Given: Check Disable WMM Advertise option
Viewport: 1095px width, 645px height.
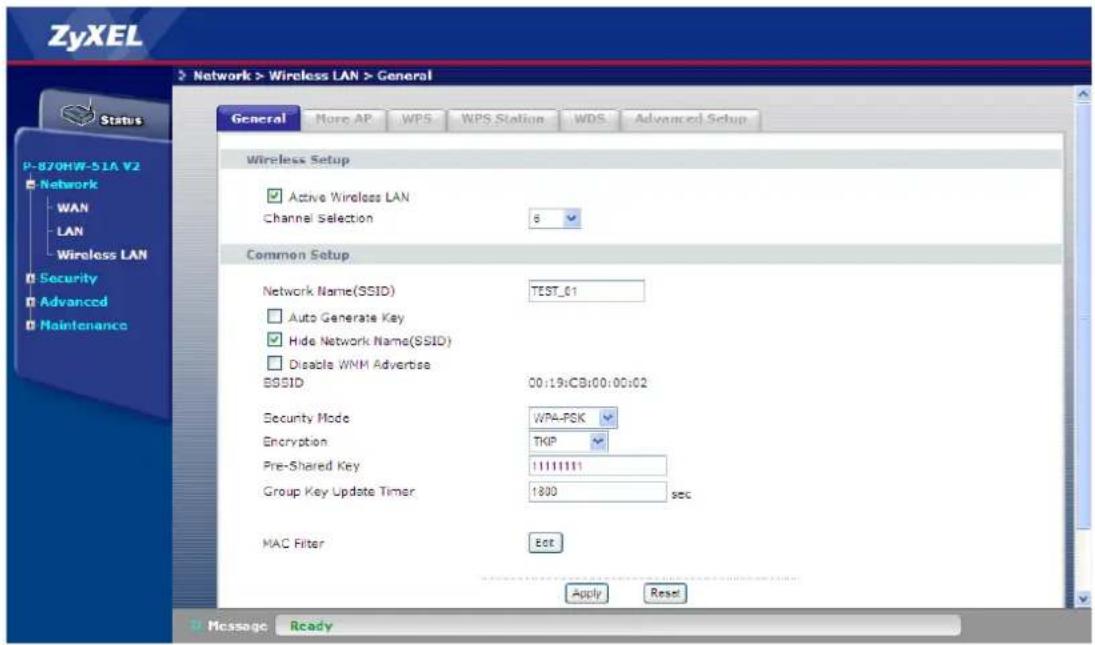Looking at the screenshot, I should (274, 364).
